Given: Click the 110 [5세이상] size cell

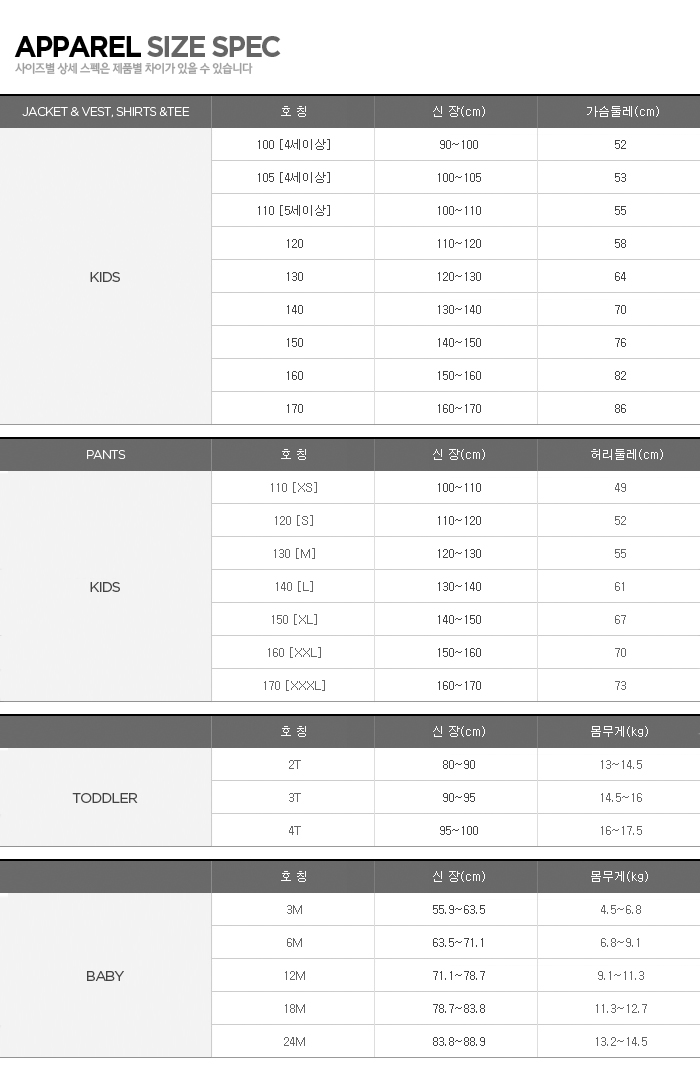Looking at the screenshot, I should pyautogui.click(x=293, y=211).
